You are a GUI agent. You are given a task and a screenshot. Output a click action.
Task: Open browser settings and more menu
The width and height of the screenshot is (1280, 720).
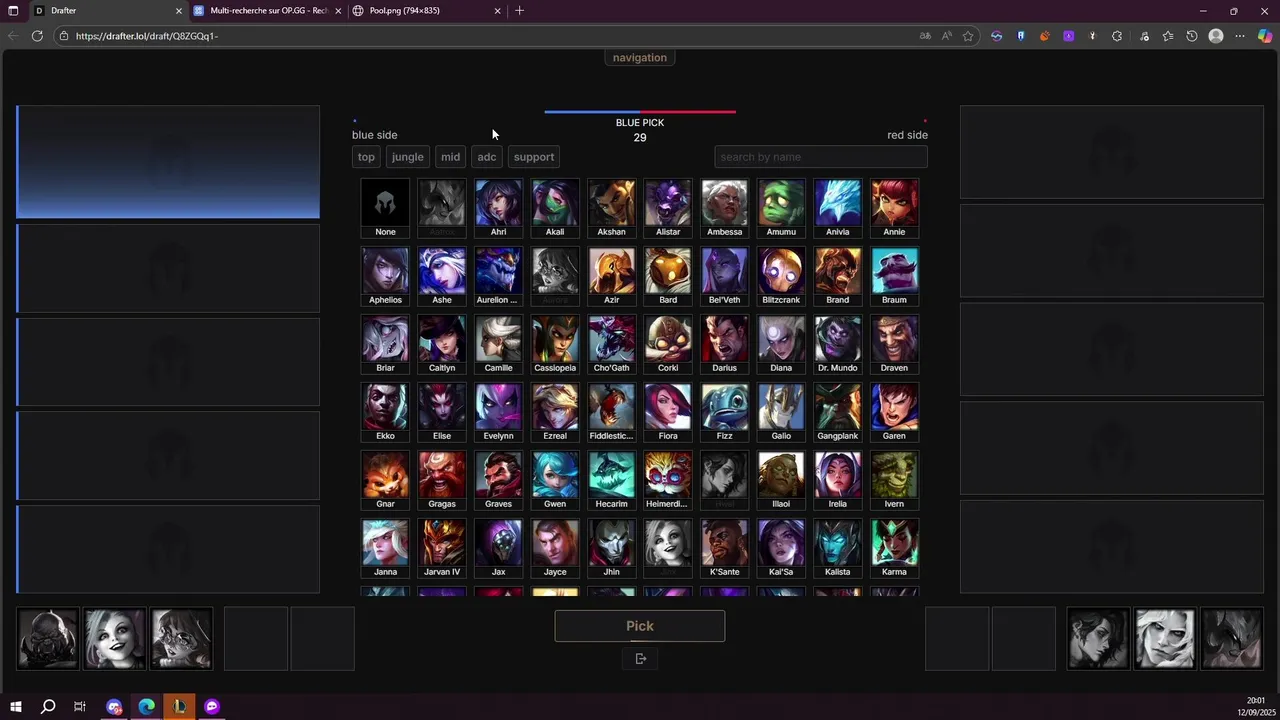coord(1240,36)
